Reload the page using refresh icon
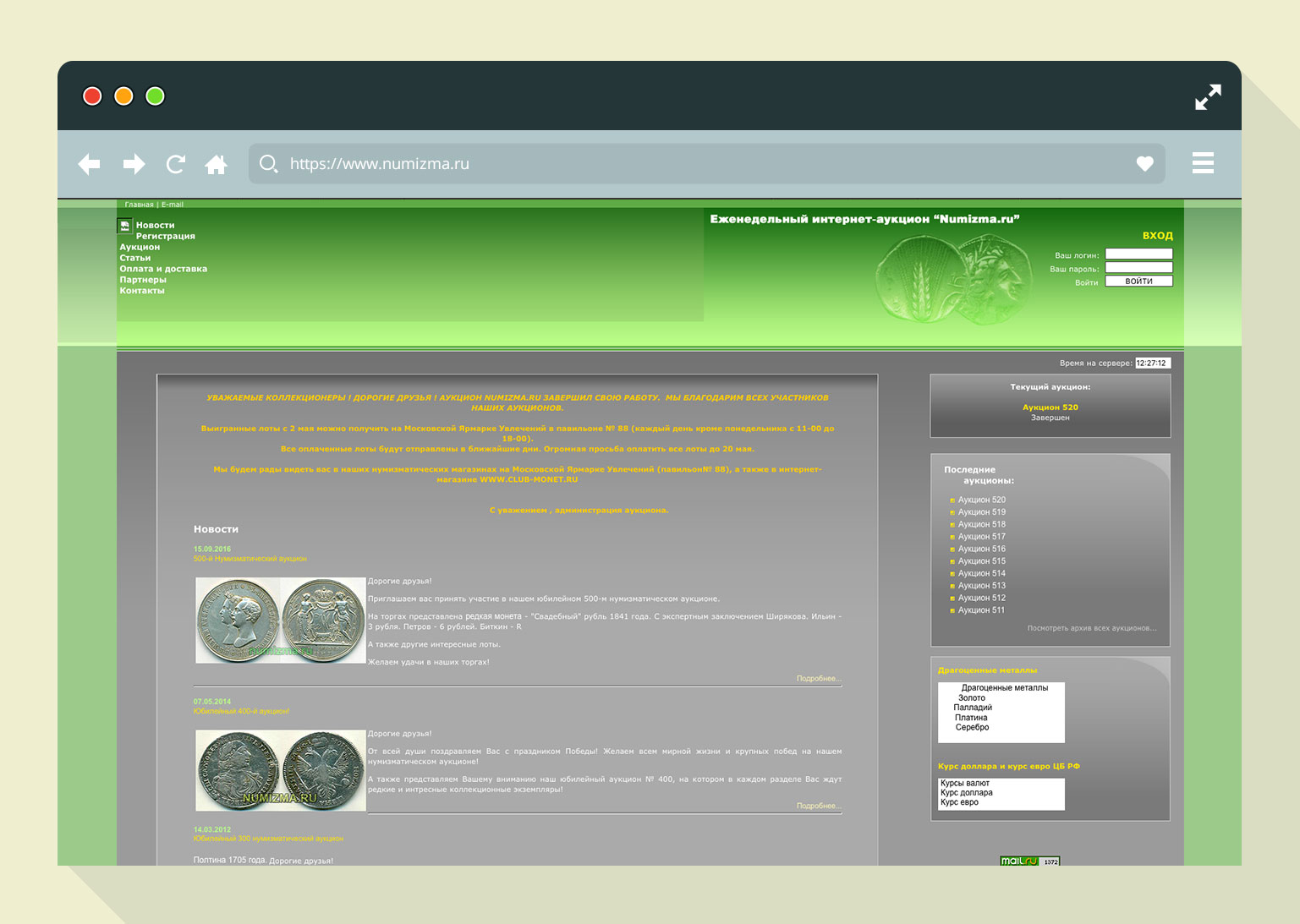Screen dimensions: 1300x924 point(175,164)
